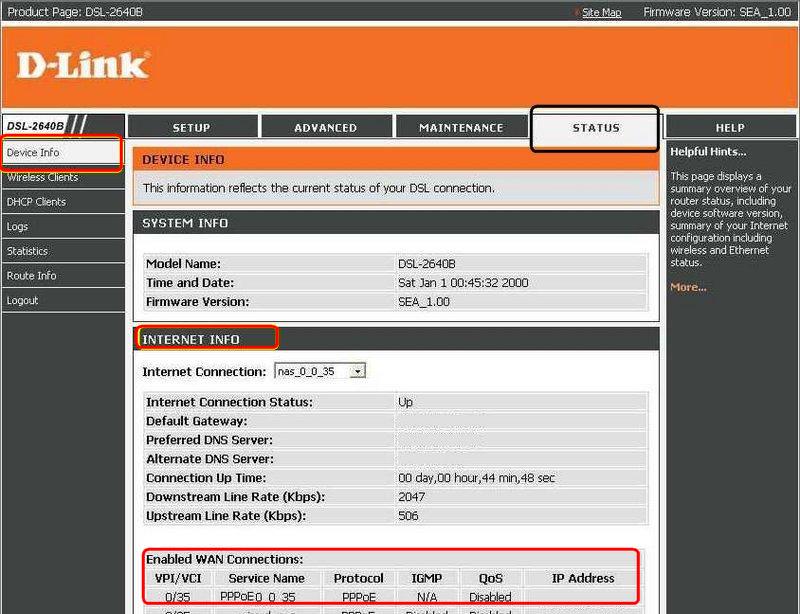Click the Helpful Hints... heading
800x614 pixels.
click(708, 152)
